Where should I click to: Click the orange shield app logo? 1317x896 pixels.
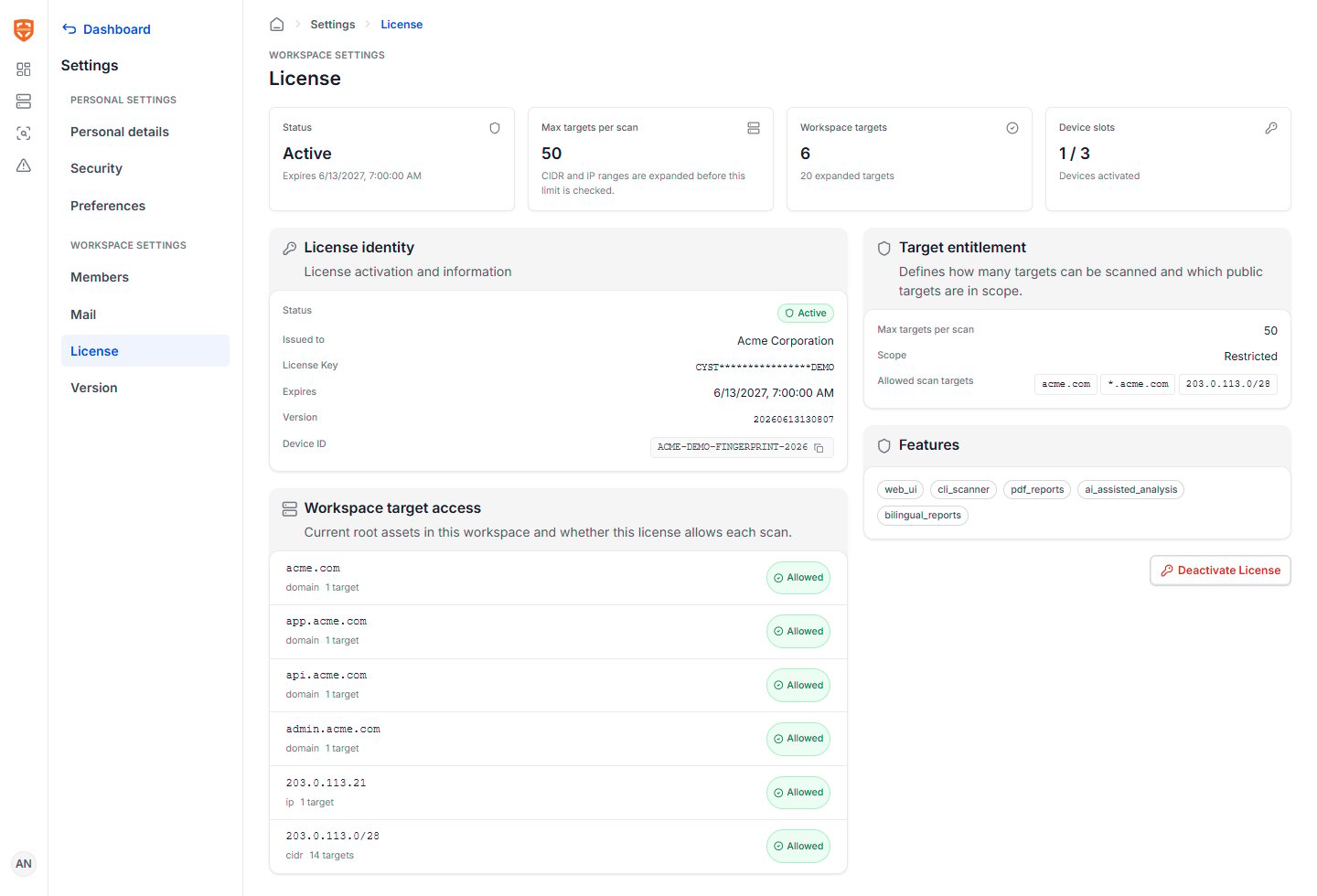[x=24, y=30]
